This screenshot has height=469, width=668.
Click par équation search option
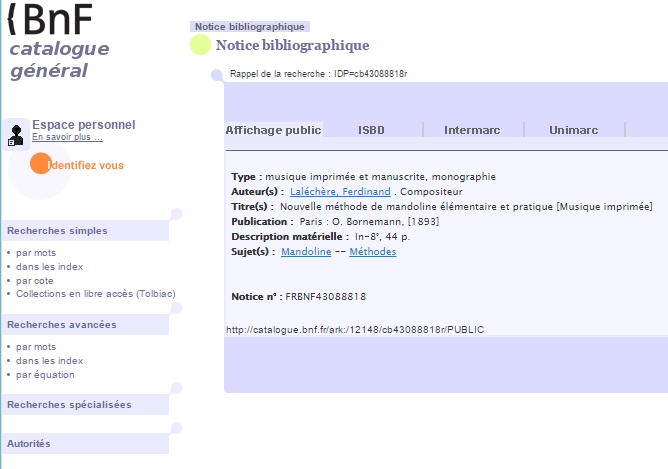[x=45, y=375]
